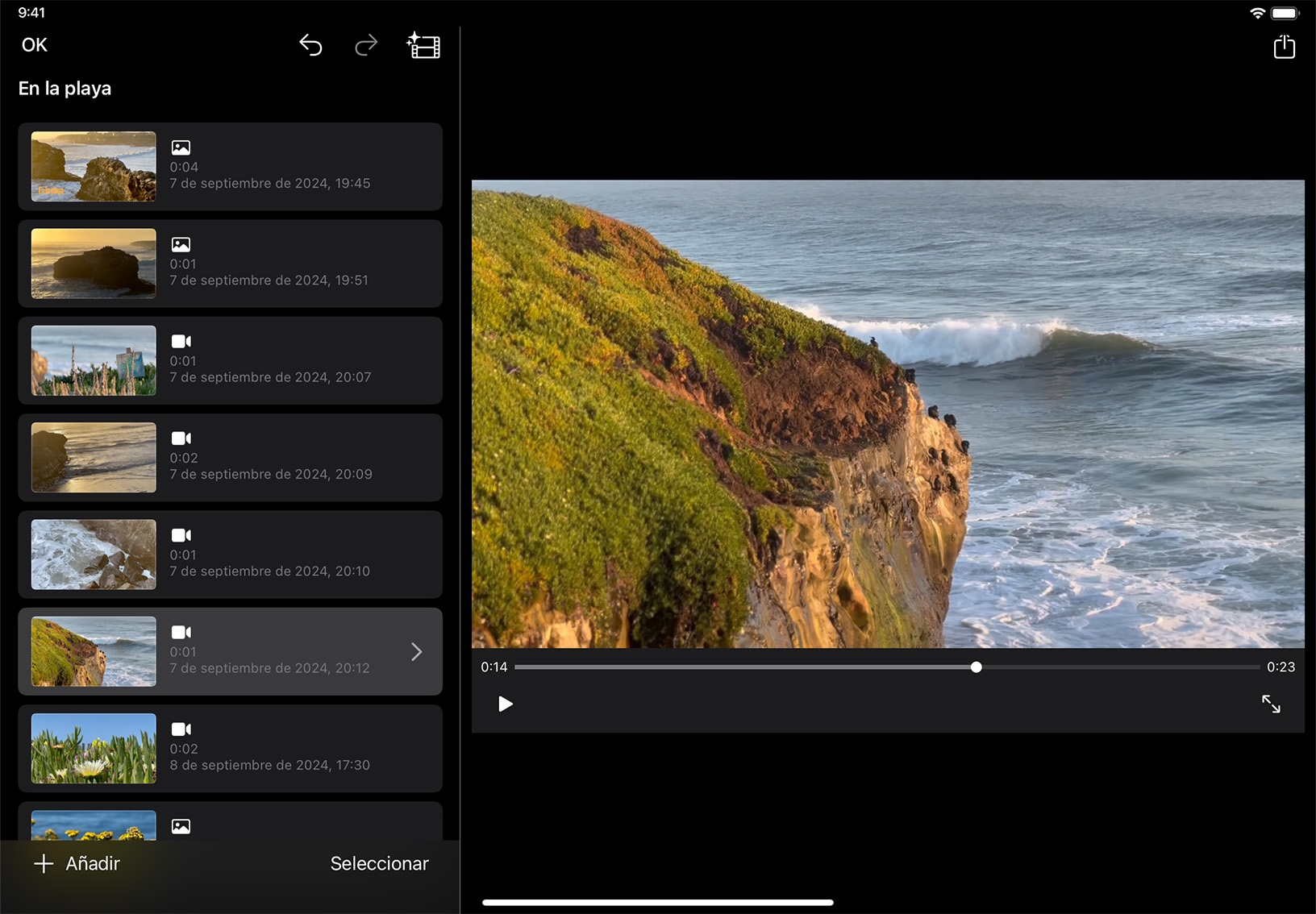Tap the OK button to finish editing
1316x914 pixels.
coord(35,45)
